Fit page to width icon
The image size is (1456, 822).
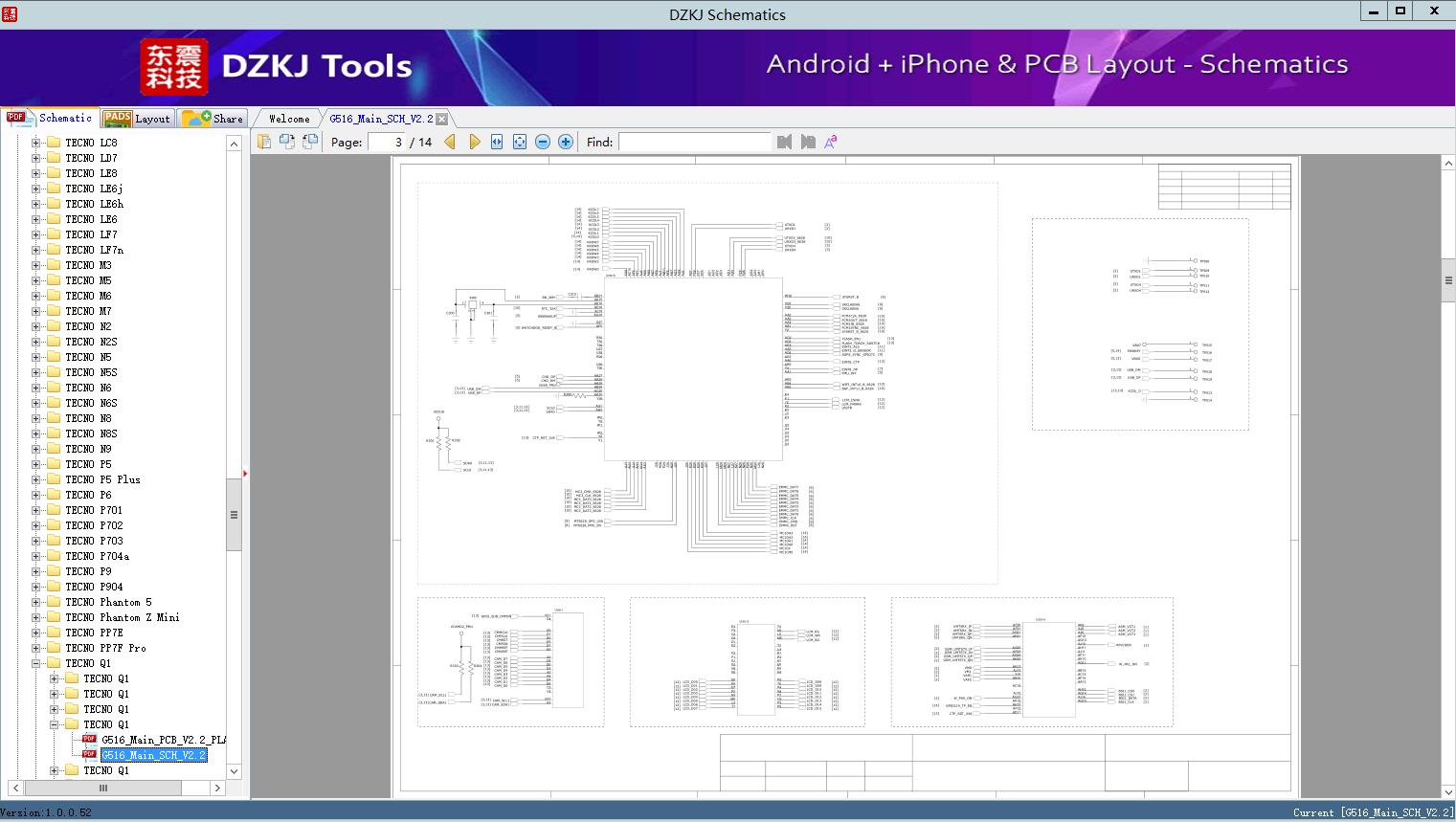(497, 142)
